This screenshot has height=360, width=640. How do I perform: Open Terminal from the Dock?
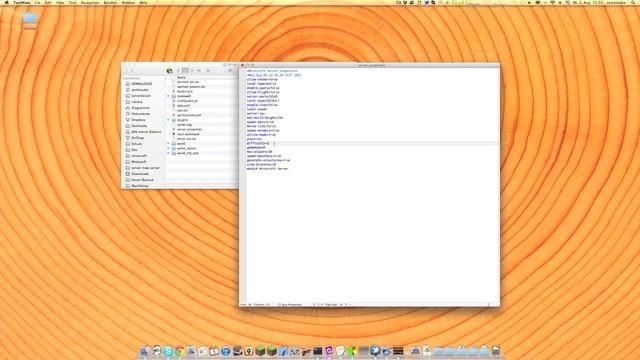point(318,351)
